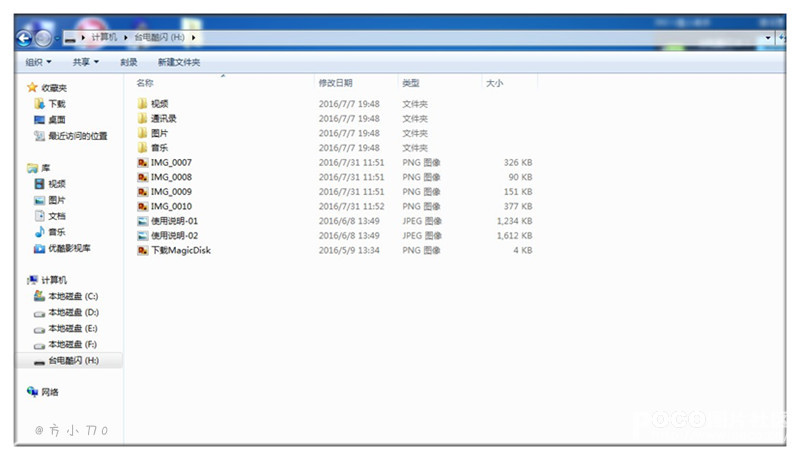Click the 新建文件夹 button

click(178, 62)
